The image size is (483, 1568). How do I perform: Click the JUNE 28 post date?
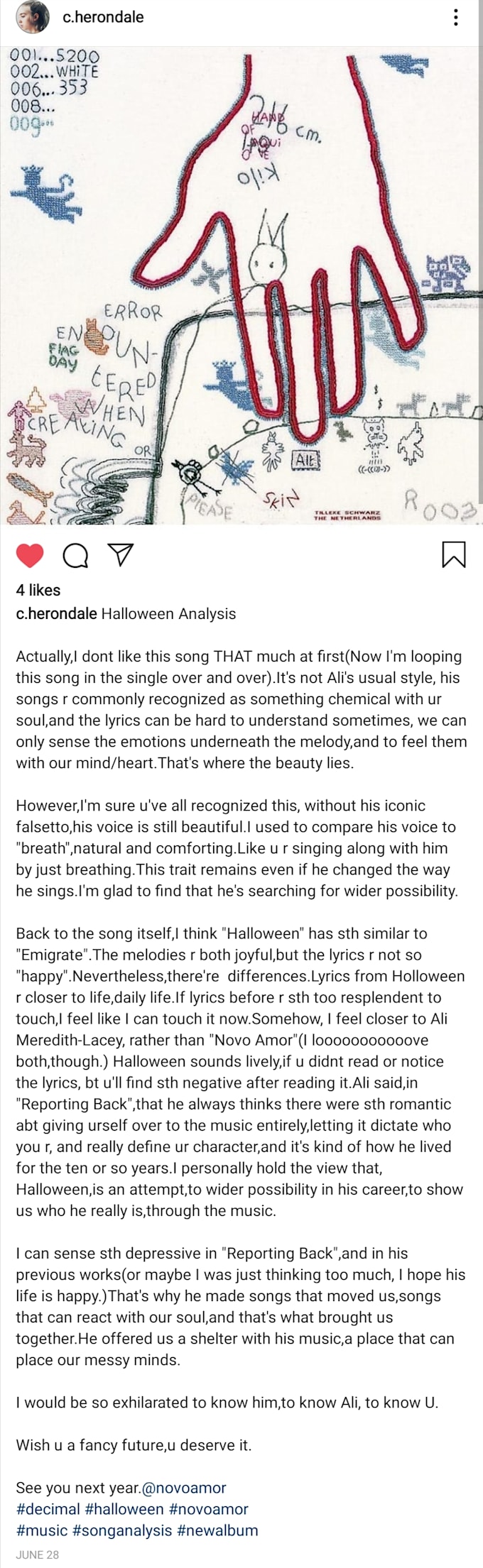click(38, 1554)
